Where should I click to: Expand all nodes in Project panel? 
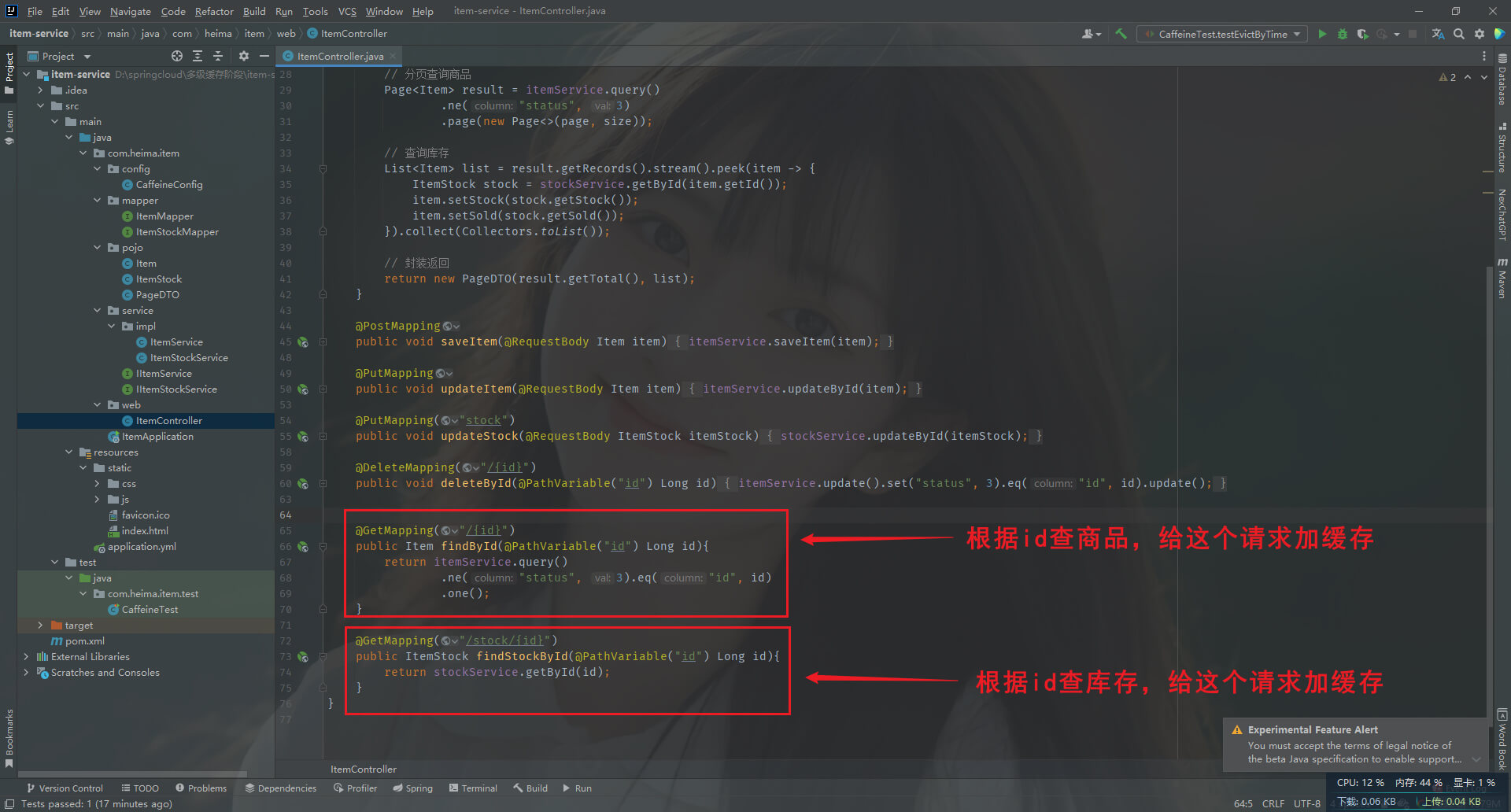[198, 56]
